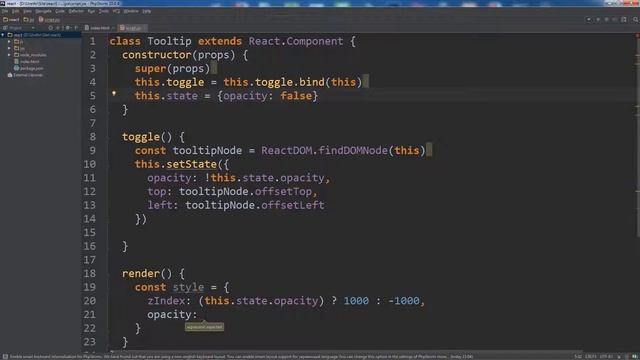
Task: Click line number 17 in the gutter
Action: point(89,260)
